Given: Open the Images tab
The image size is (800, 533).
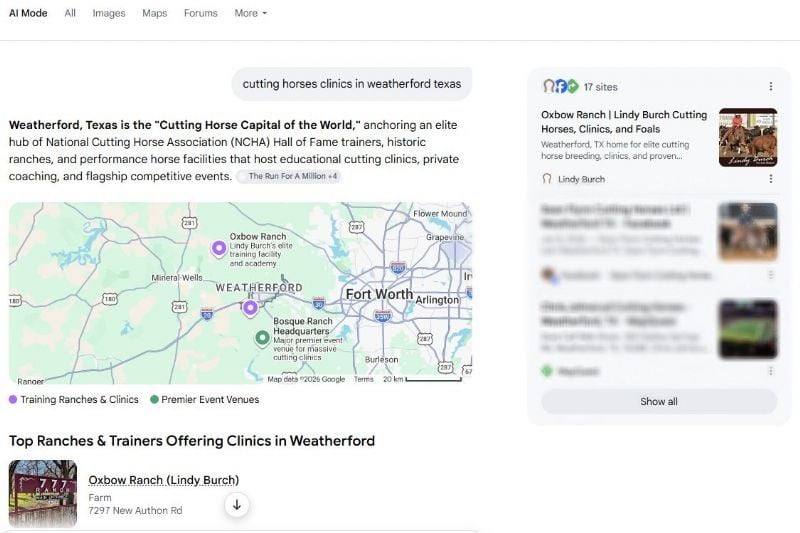Looking at the screenshot, I should point(109,13).
